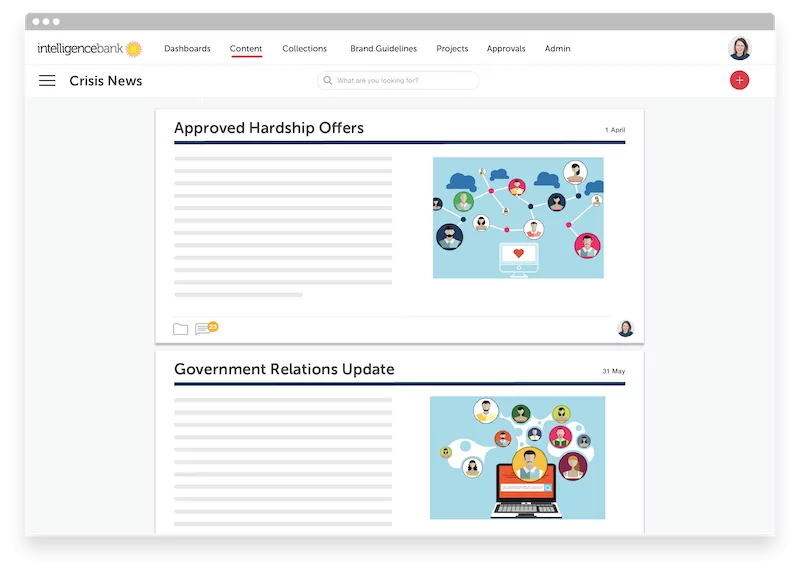The height and width of the screenshot is (572, 800).
Task: Open the Projects tab
Action: click(x=452, y=48)
